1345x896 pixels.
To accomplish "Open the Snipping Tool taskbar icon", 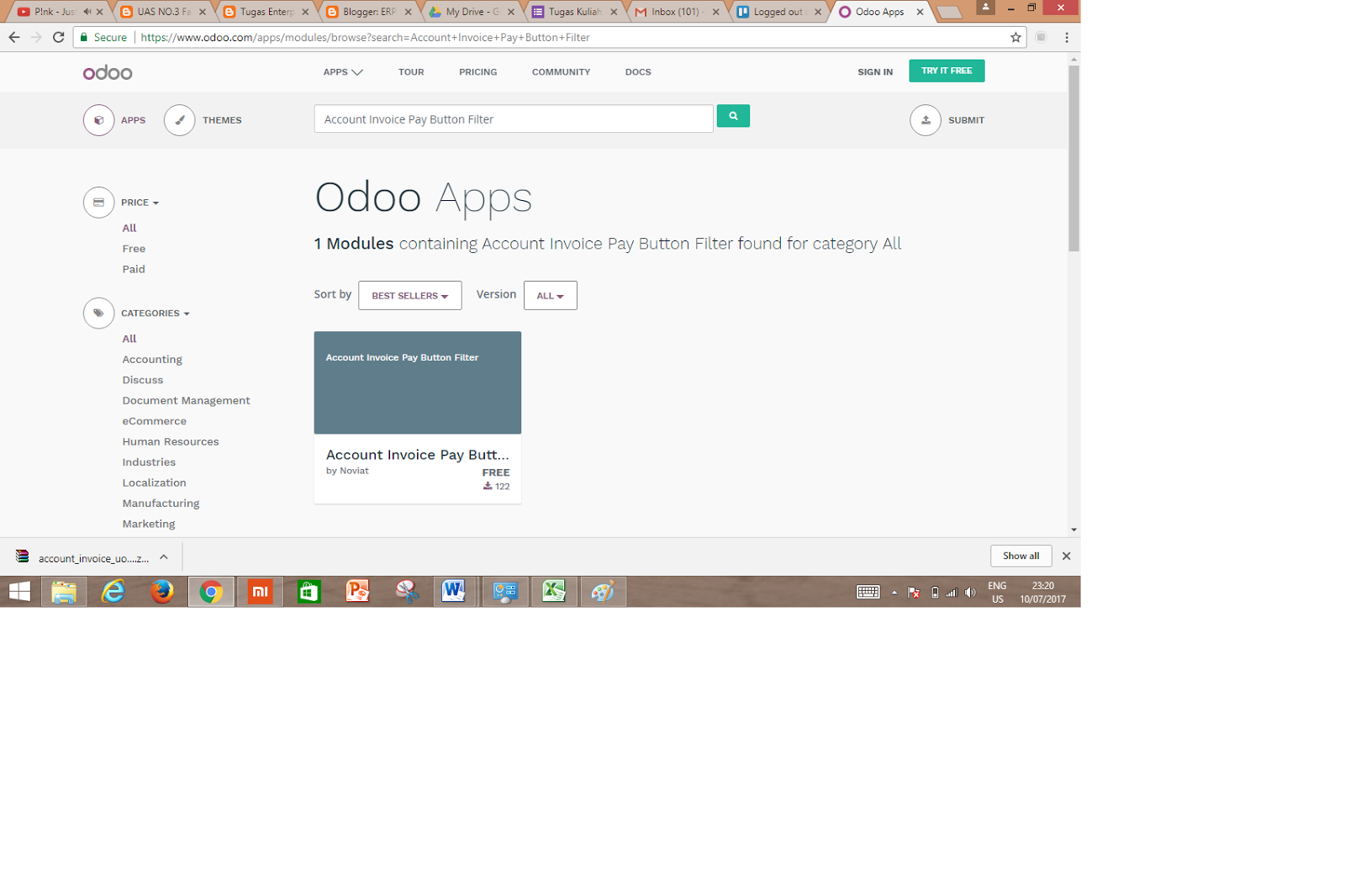I will 407,592.
